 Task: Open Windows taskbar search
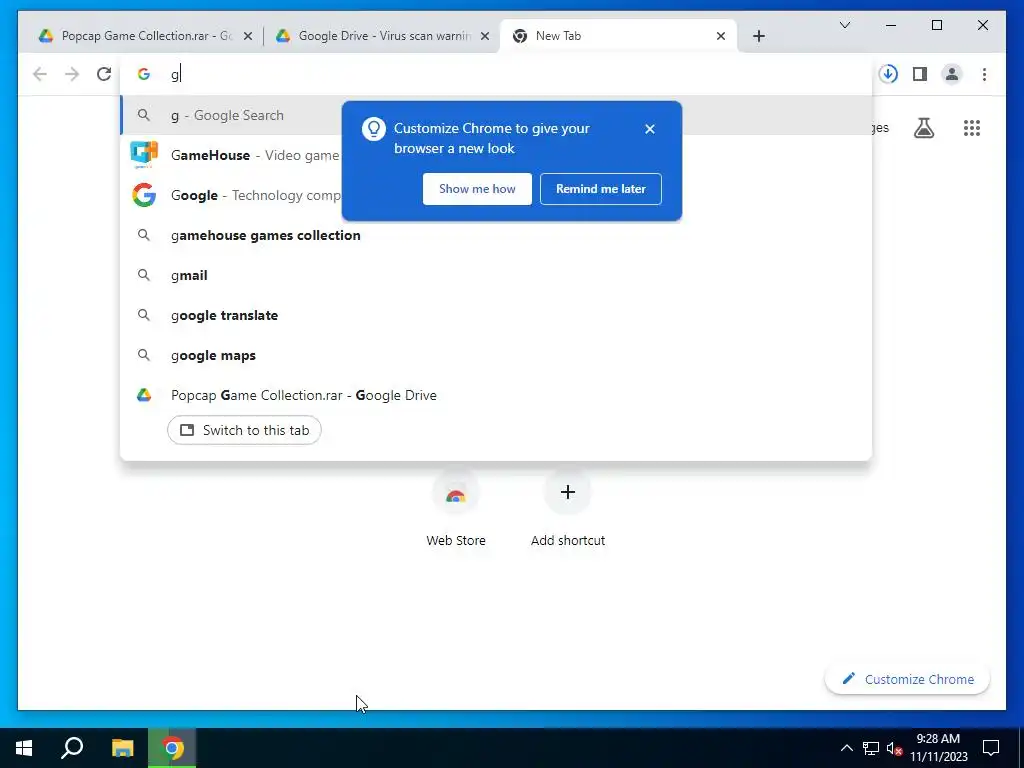coord(72,748)
